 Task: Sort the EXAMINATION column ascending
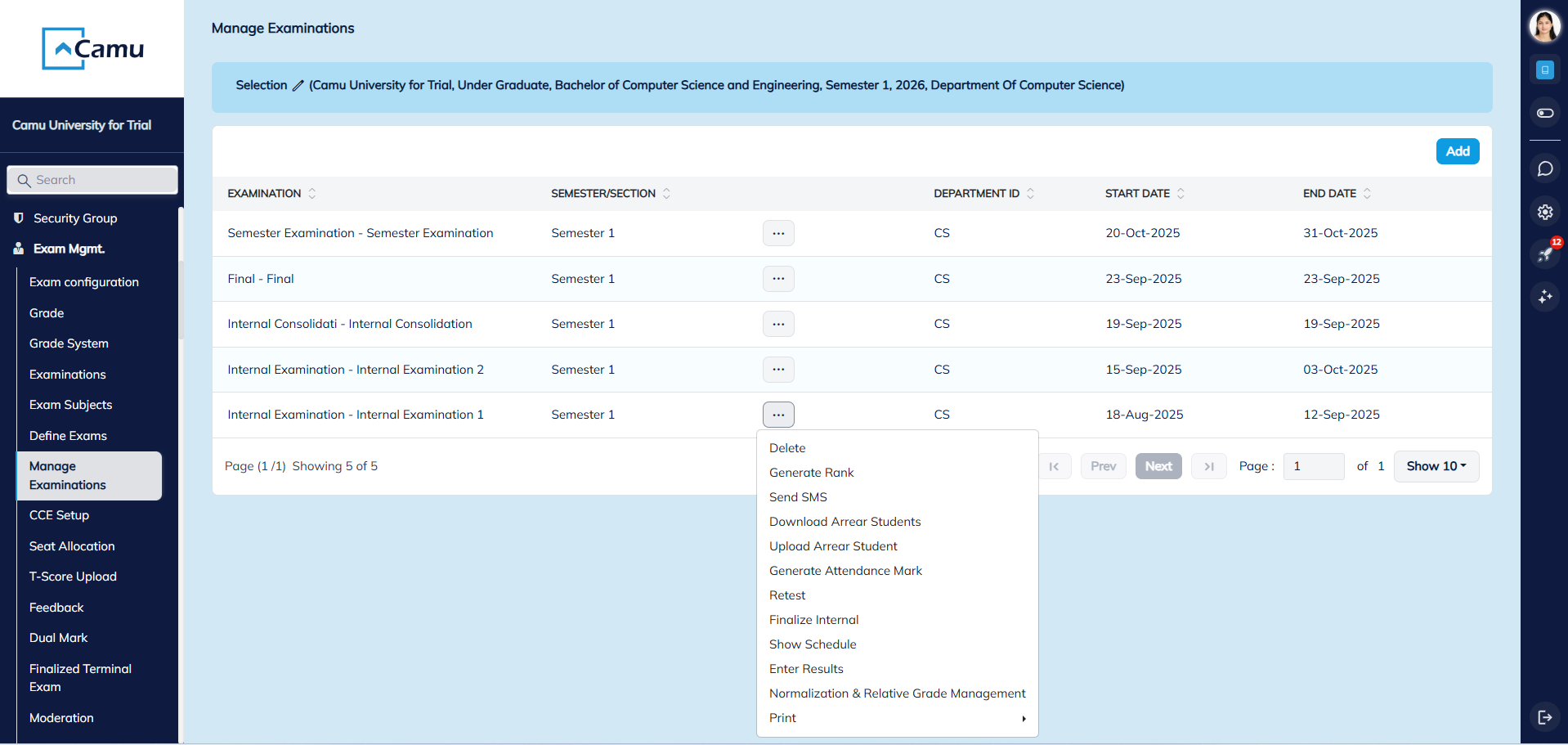click(311, 193)
